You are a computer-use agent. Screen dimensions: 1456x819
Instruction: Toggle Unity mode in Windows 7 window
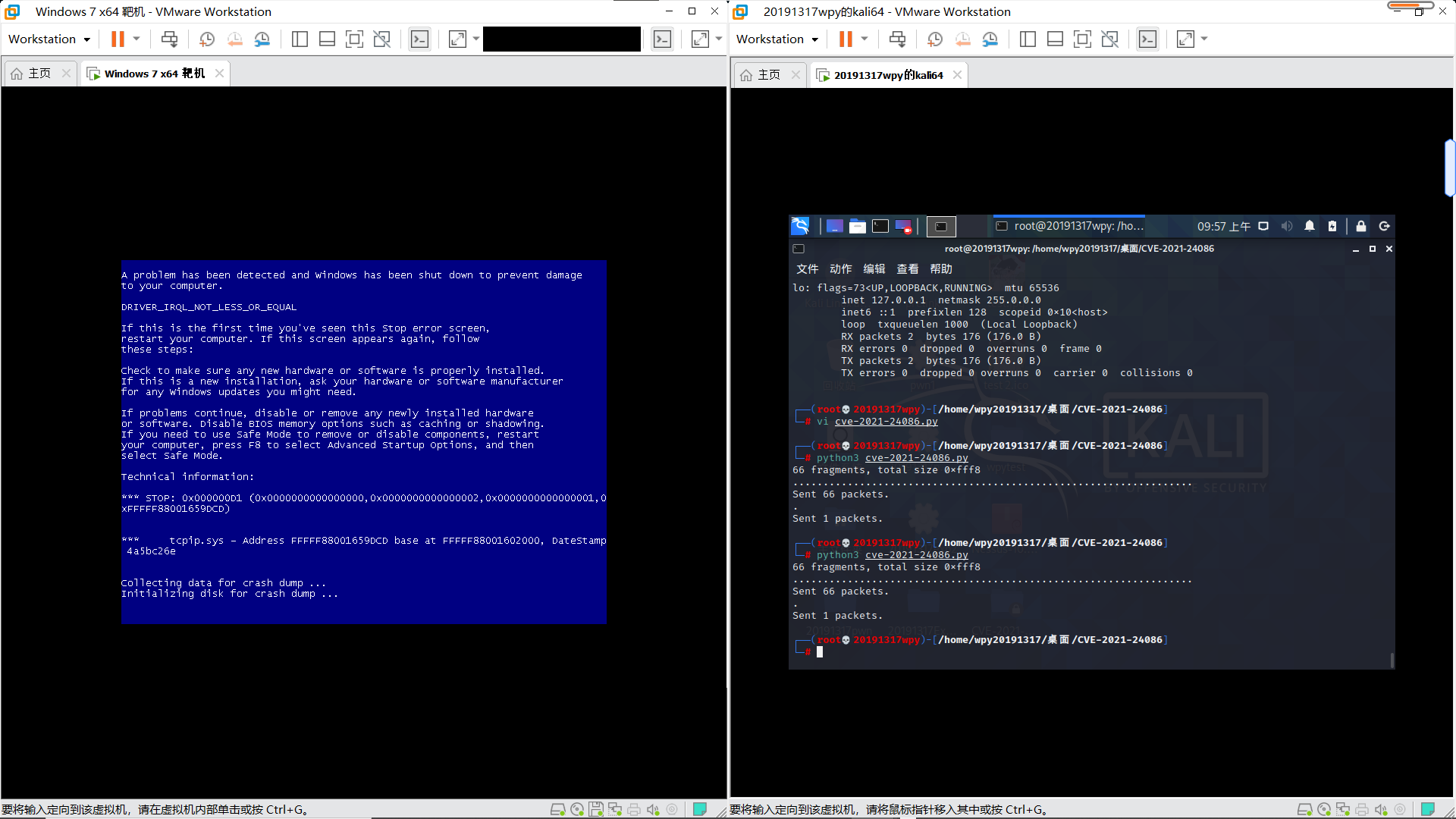tap(382, 39)
